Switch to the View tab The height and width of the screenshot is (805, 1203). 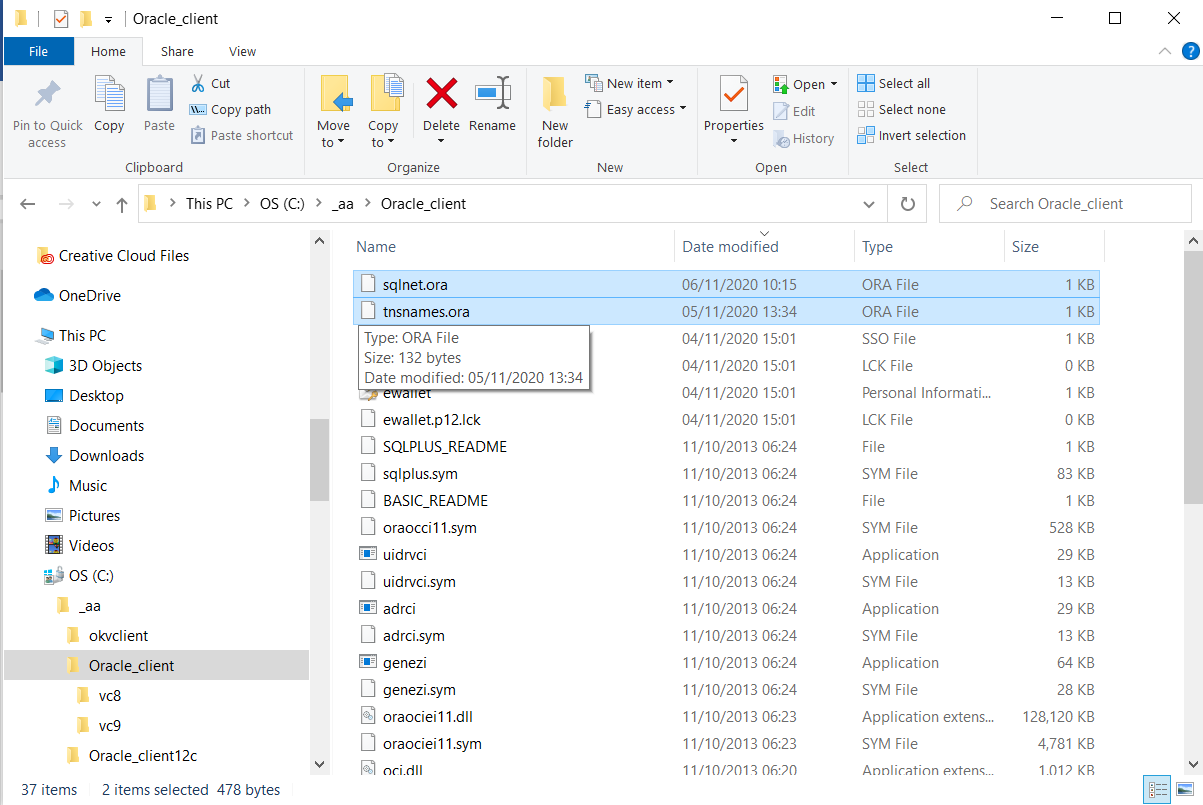point(242,51)
